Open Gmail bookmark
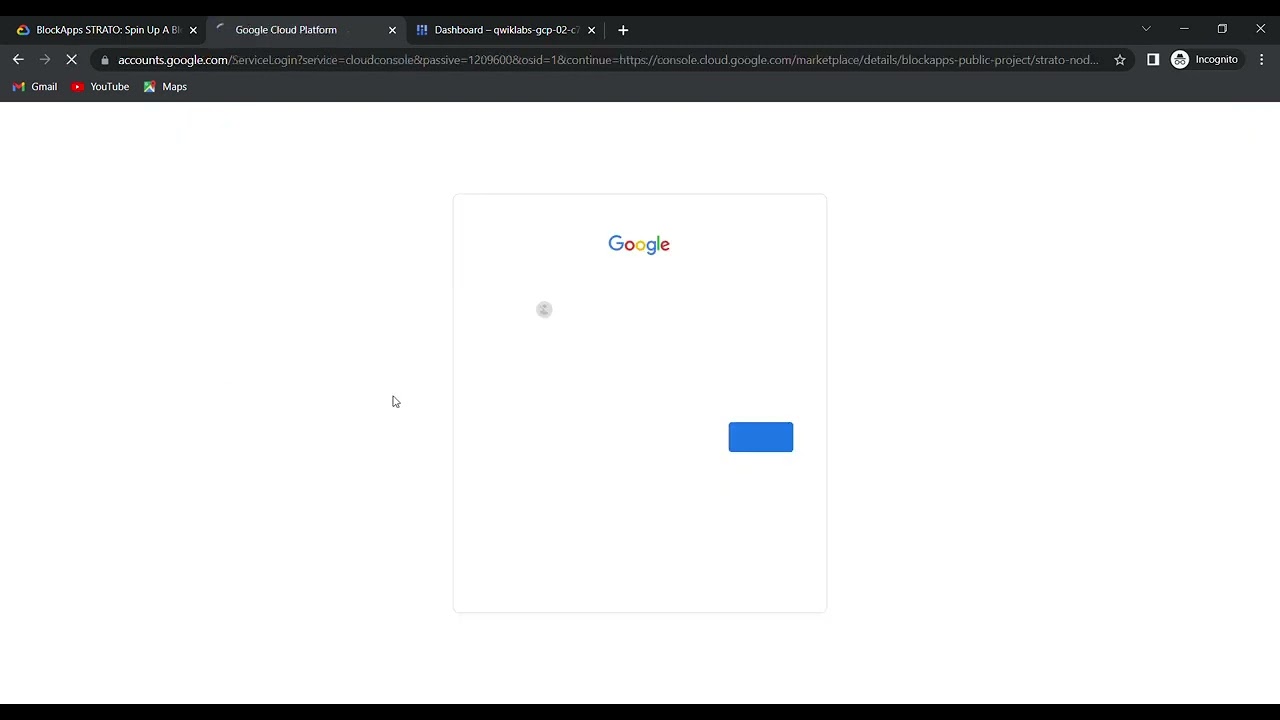Screen dimensions: 1280x720 pyautogui.click(x=35, y=87)
